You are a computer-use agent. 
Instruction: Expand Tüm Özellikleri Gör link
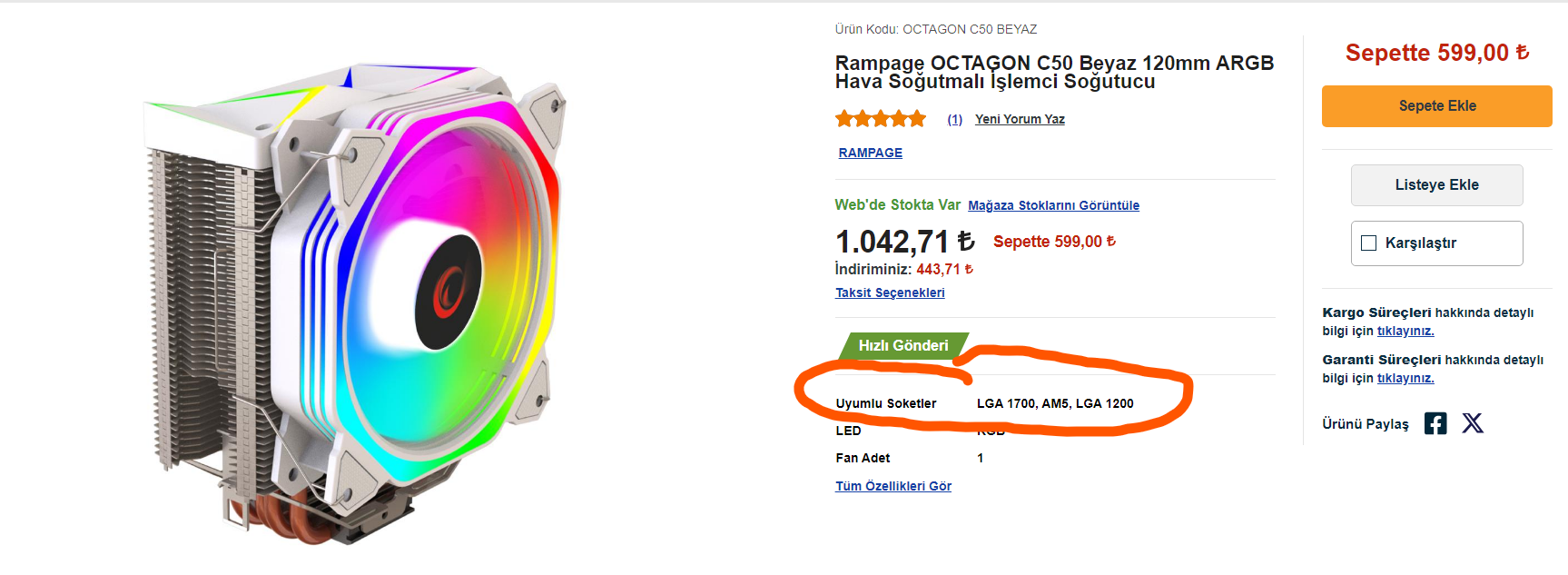893,486
